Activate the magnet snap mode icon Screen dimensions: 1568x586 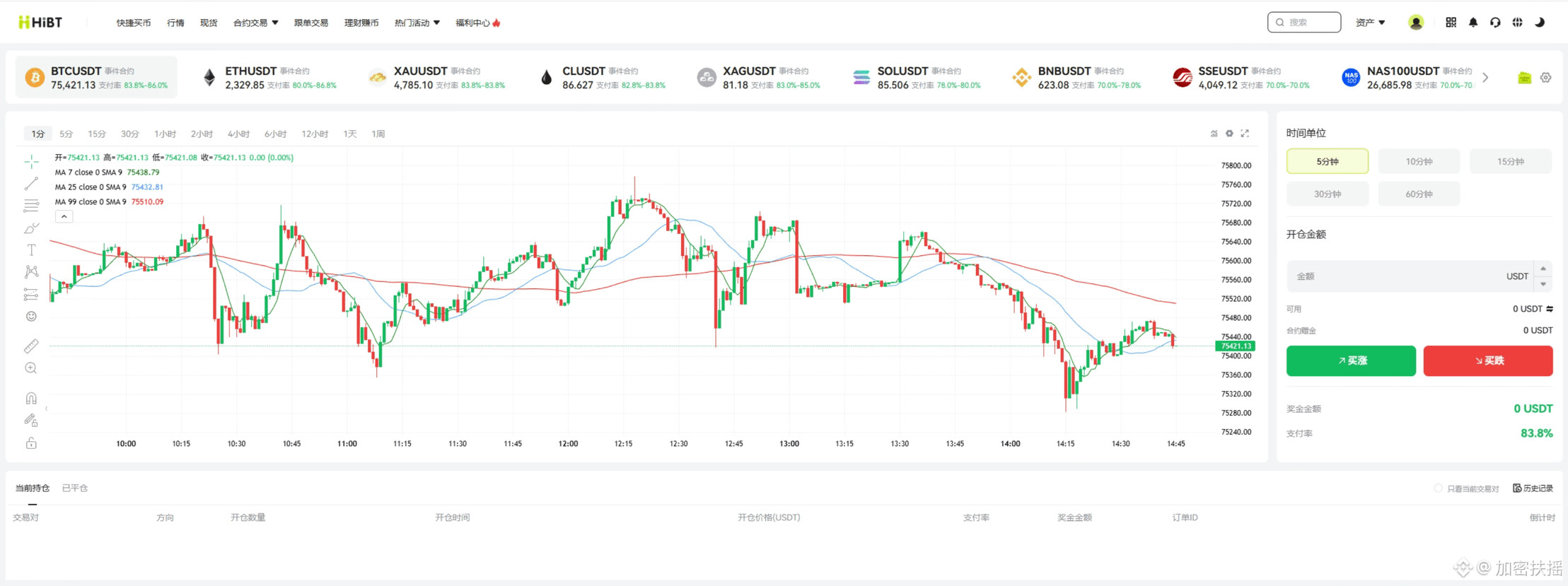coord(31,399)
